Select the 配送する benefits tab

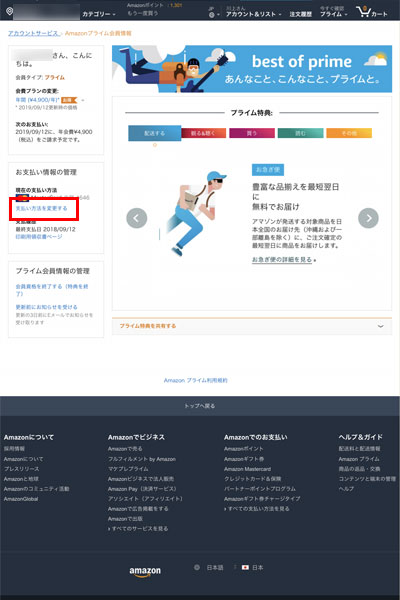tap(155, 133)
